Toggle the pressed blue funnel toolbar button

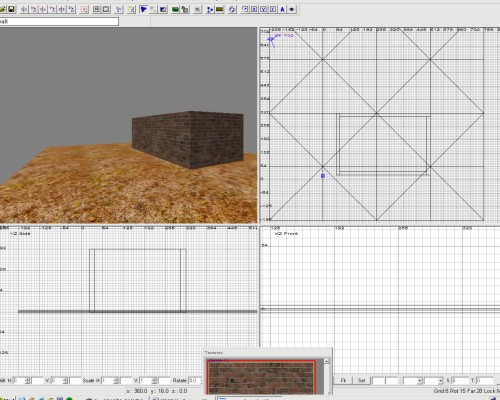point(143,9)
